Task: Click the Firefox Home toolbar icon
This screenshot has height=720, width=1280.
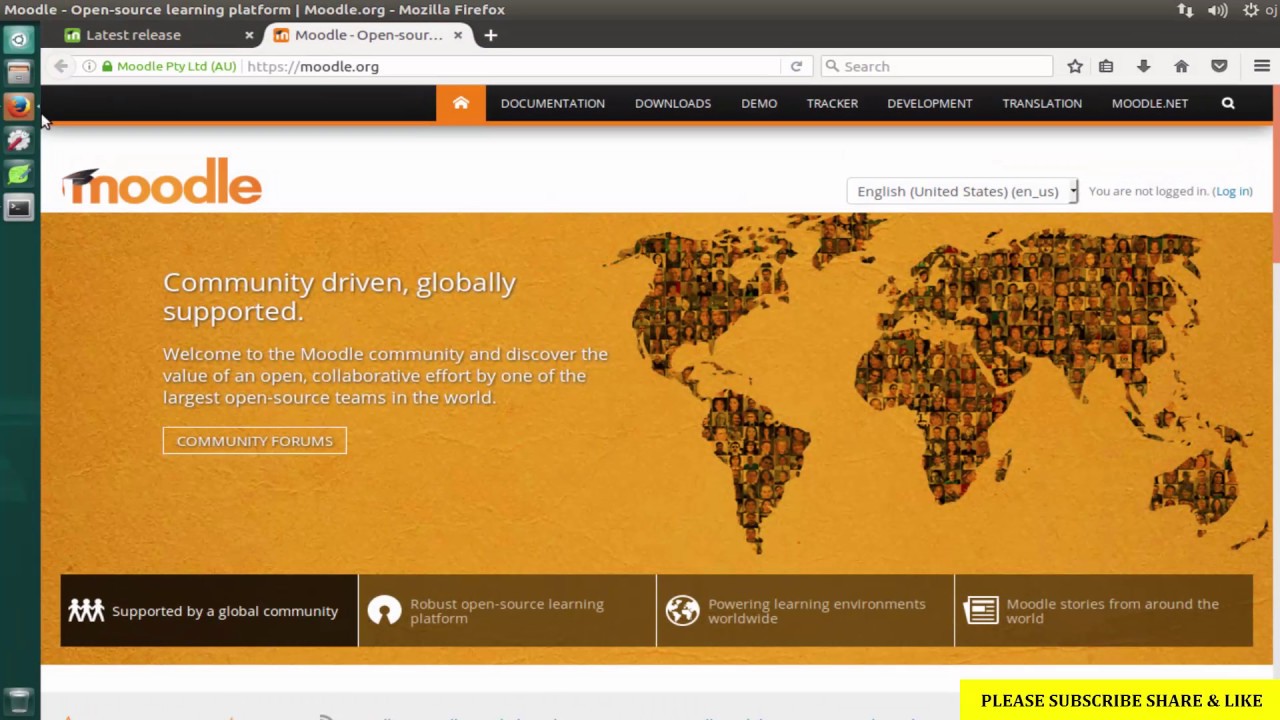Action: pyautogui.click(x=1181, y=66)
